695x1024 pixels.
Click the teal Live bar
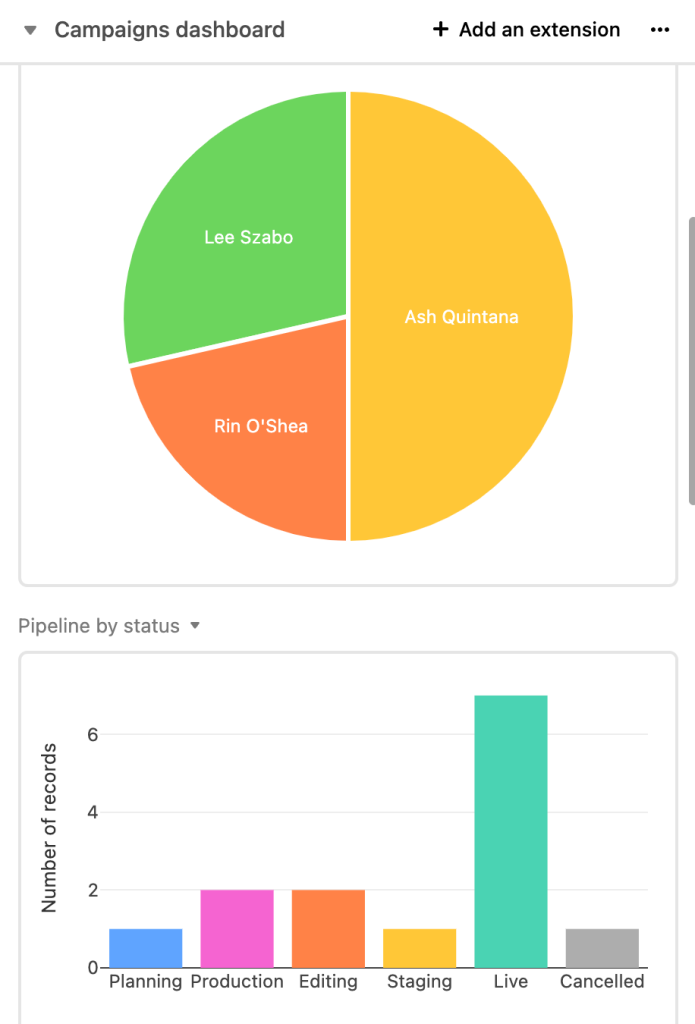click(x=511, y=830)
